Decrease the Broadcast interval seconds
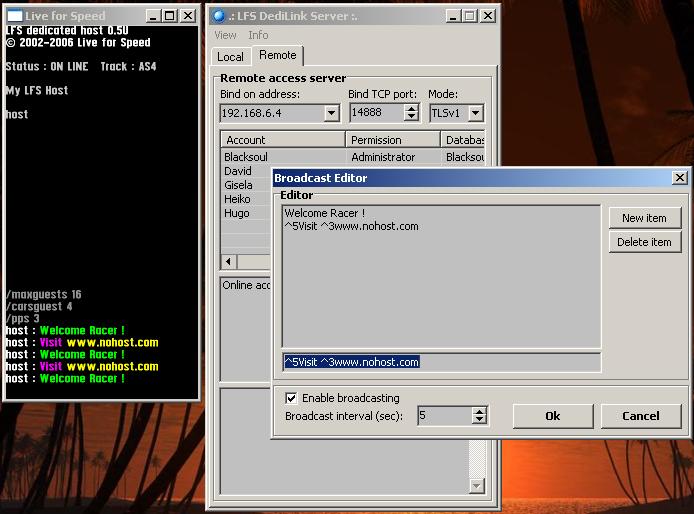The width and height of the screenshot is (694, 514). 479,420
